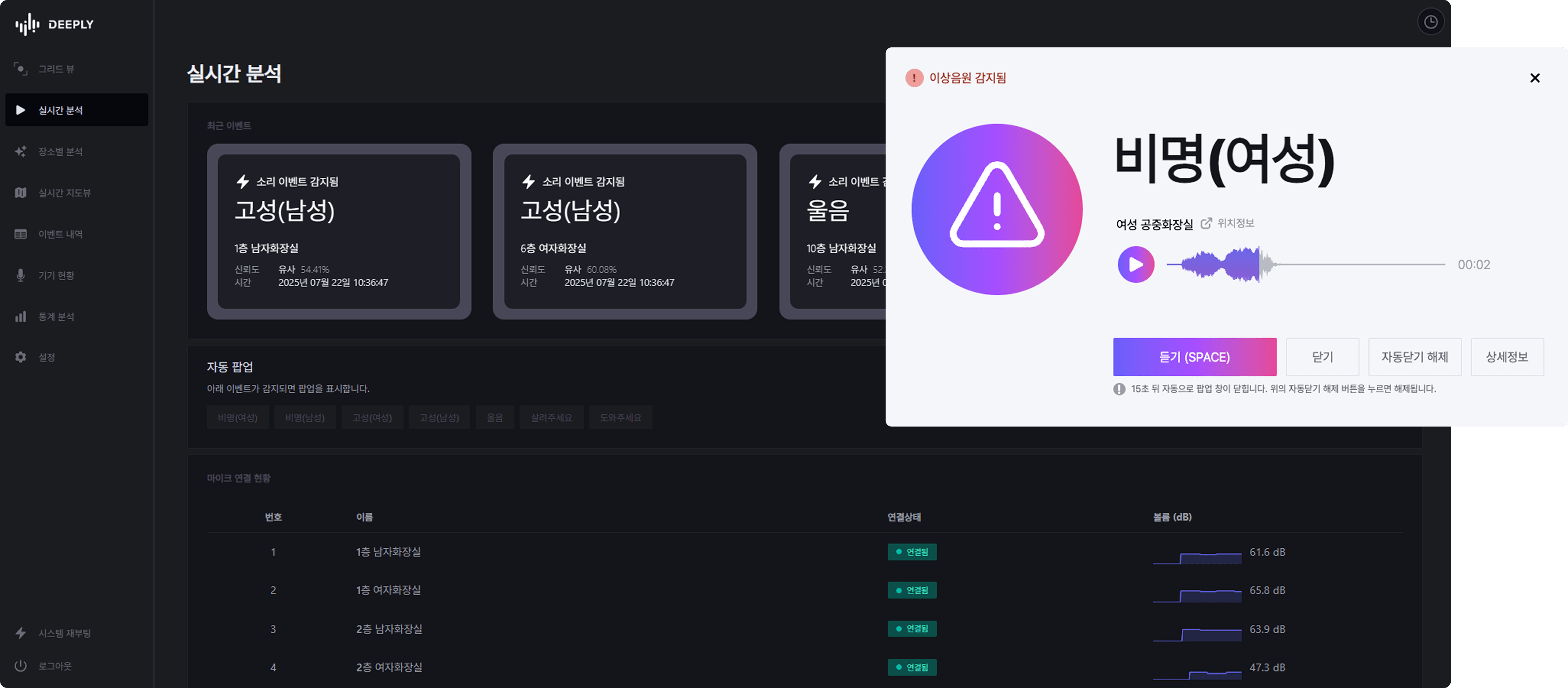Click the clock history icon at top right
Screen dimensions: 1568x688
pyautogui.click(x=1430, y=22)
